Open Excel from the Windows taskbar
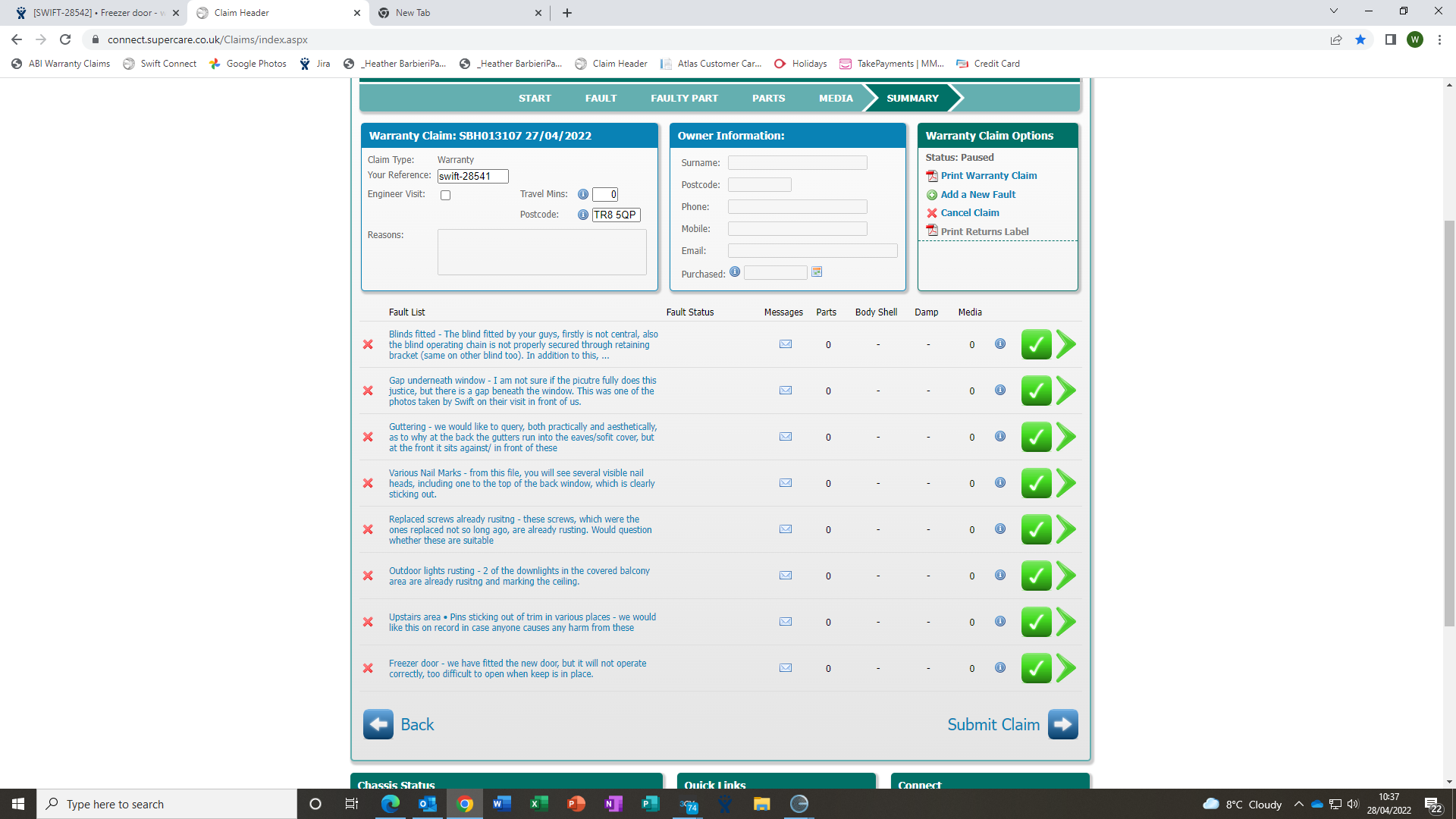This screenshot has width=1456, height=819. coord(538,804)
